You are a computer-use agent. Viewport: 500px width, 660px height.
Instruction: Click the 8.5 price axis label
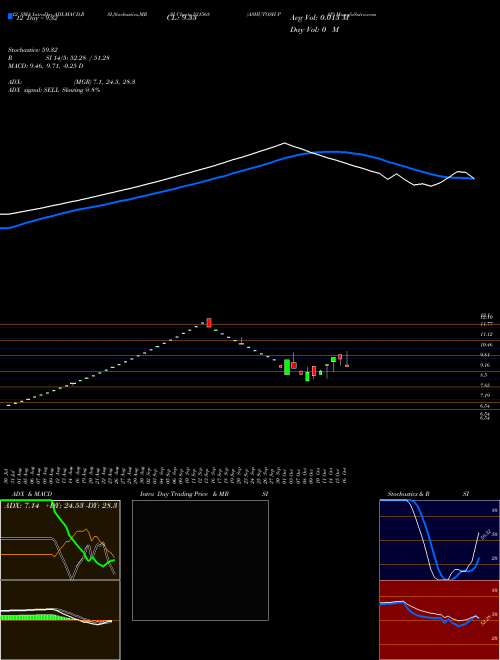[484, 375]
